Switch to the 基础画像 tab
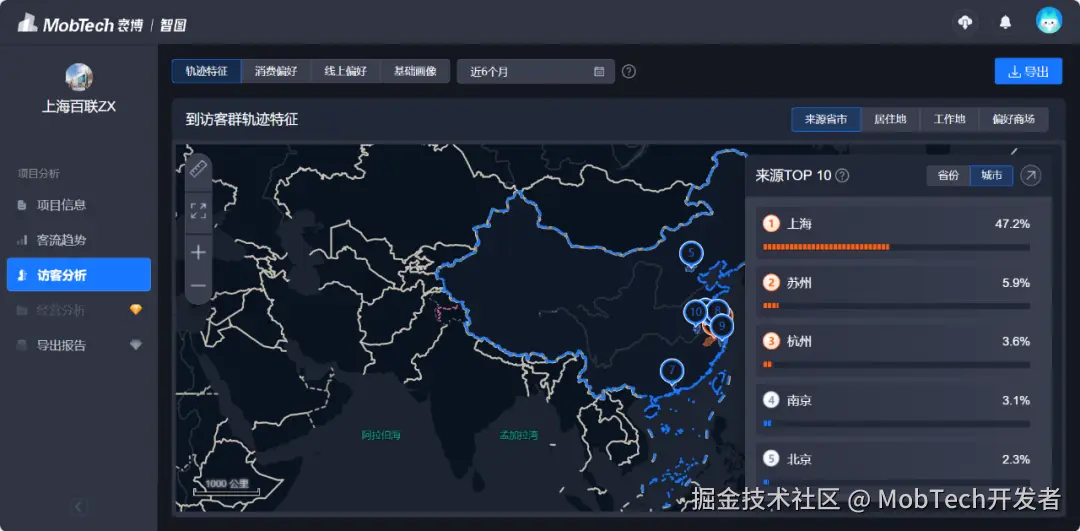This screenshot has width=1080, height=531. tap(415, 71)
